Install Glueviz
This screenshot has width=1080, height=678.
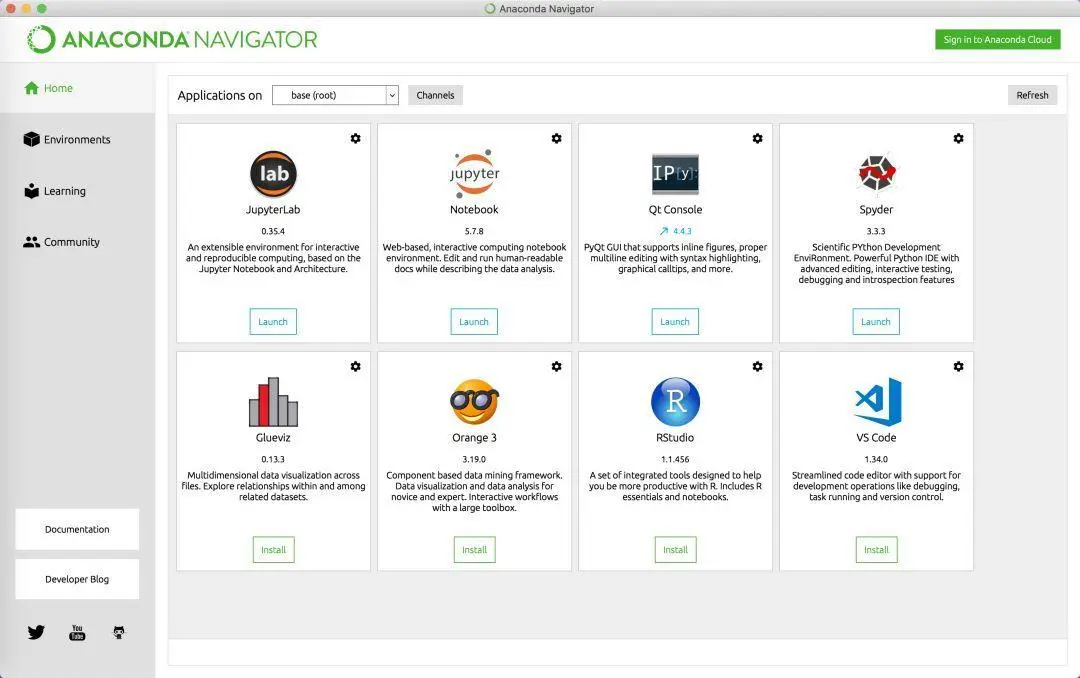point(273,550)
